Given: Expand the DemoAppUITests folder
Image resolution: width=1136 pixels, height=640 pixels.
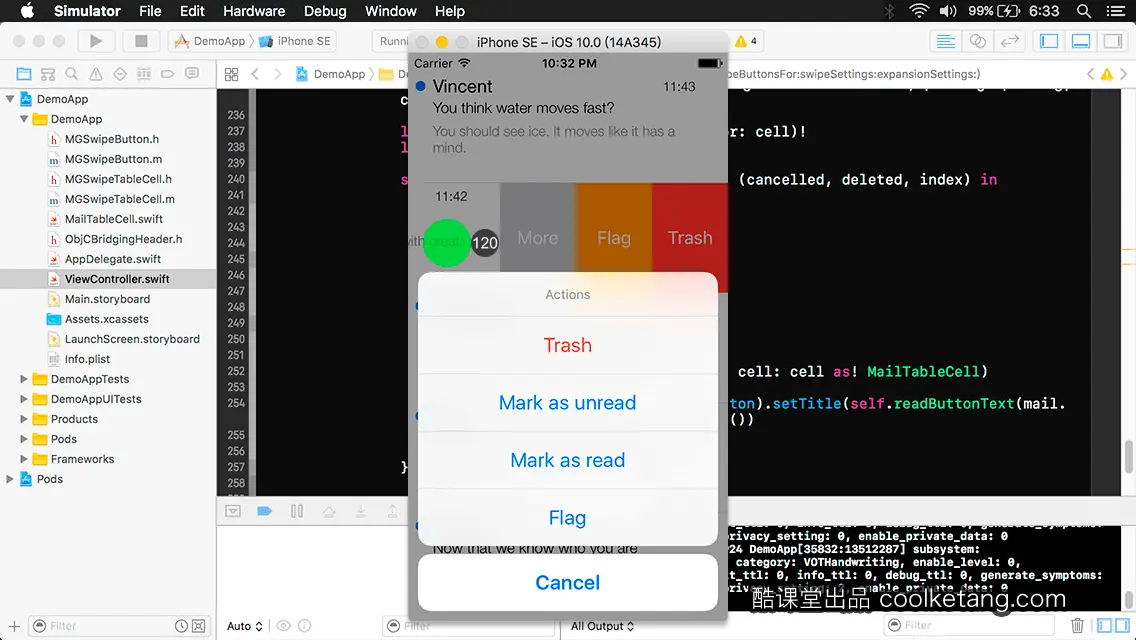Looking at the screenshot, I should pyautogui.click(x=24, y=399).
